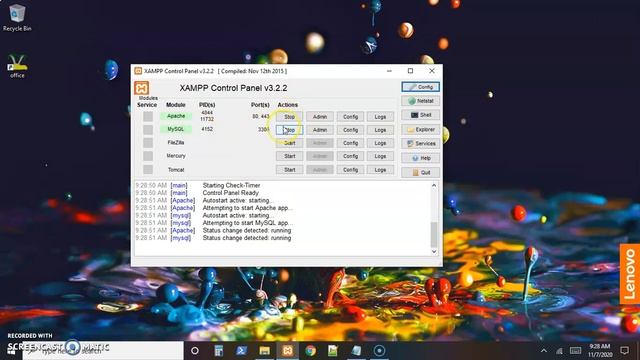Open Tomcat Config options
The image size is (640, 360).
pyautogui.click(x=350, y=169)
